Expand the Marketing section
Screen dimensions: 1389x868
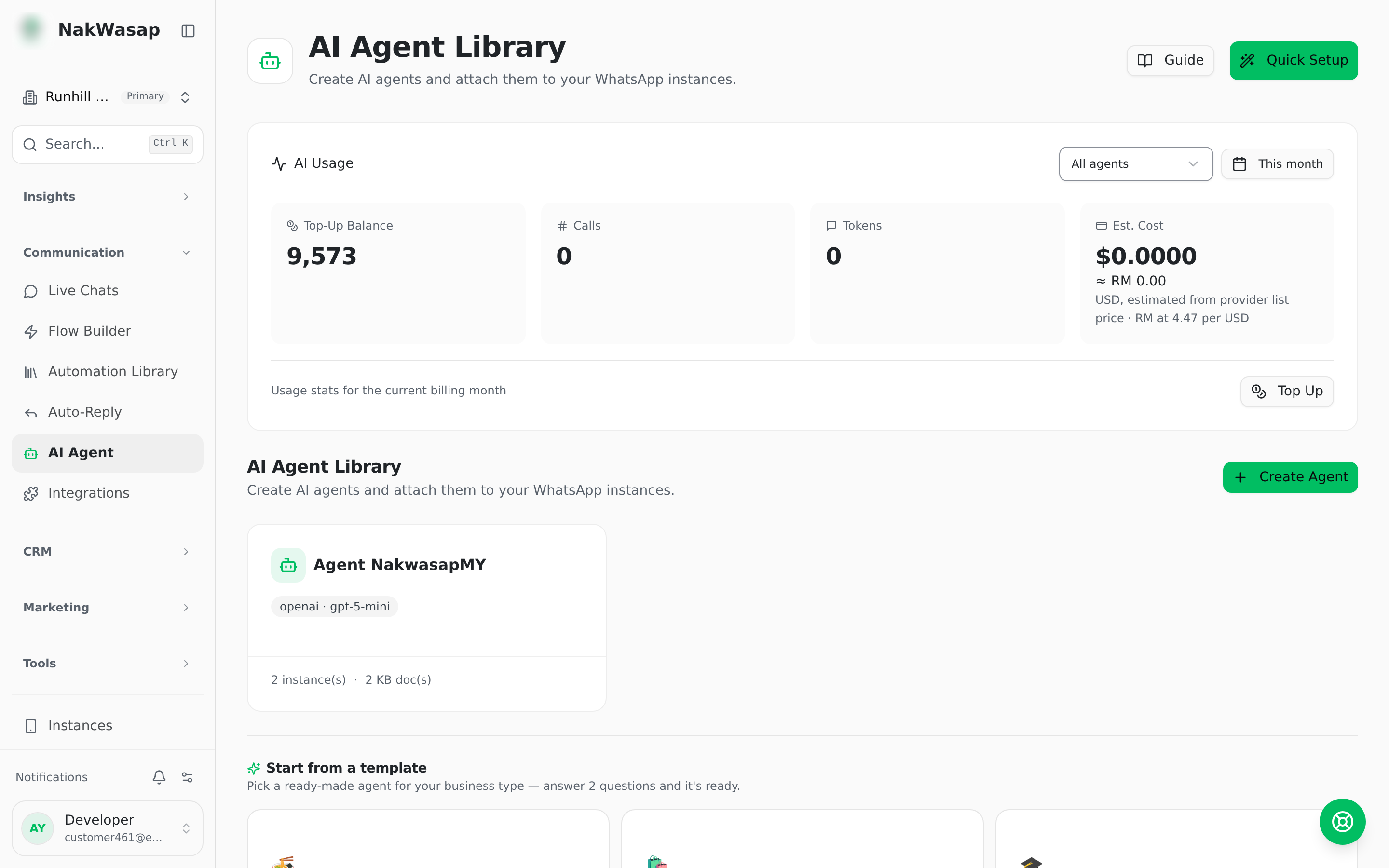(x=108, y=608)
